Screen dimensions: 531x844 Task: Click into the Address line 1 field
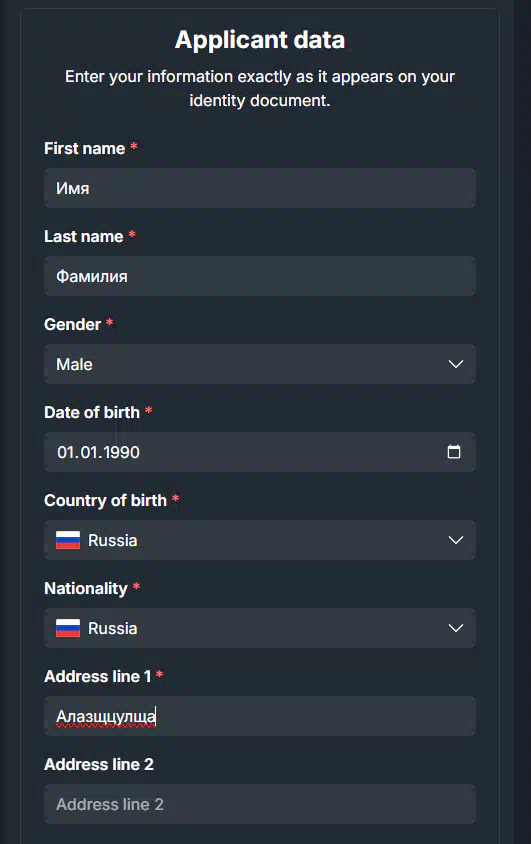click(x=260, y=716)
